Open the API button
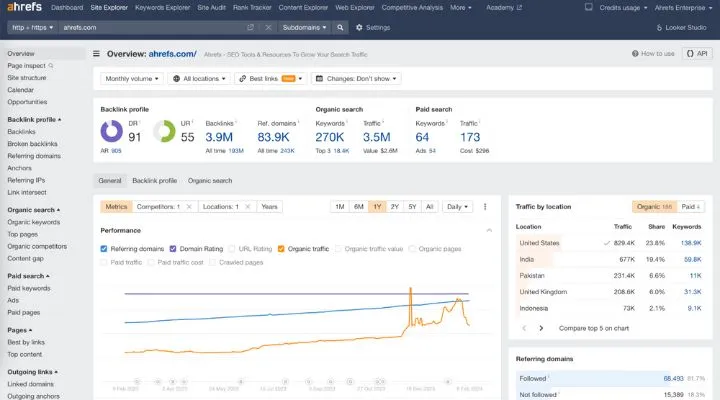This screenshot has width=720, height=400. (697, 54)
